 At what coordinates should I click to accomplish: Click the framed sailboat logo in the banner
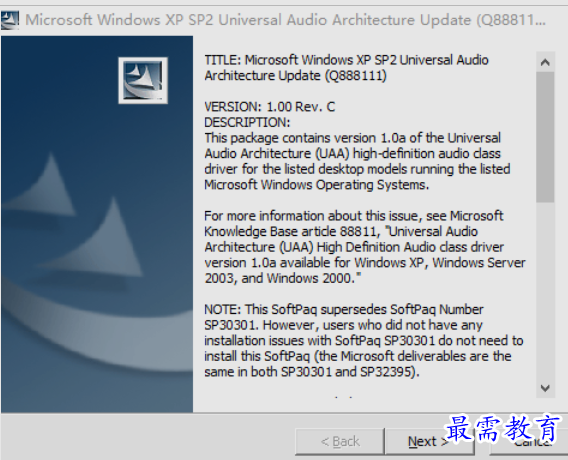143,80
